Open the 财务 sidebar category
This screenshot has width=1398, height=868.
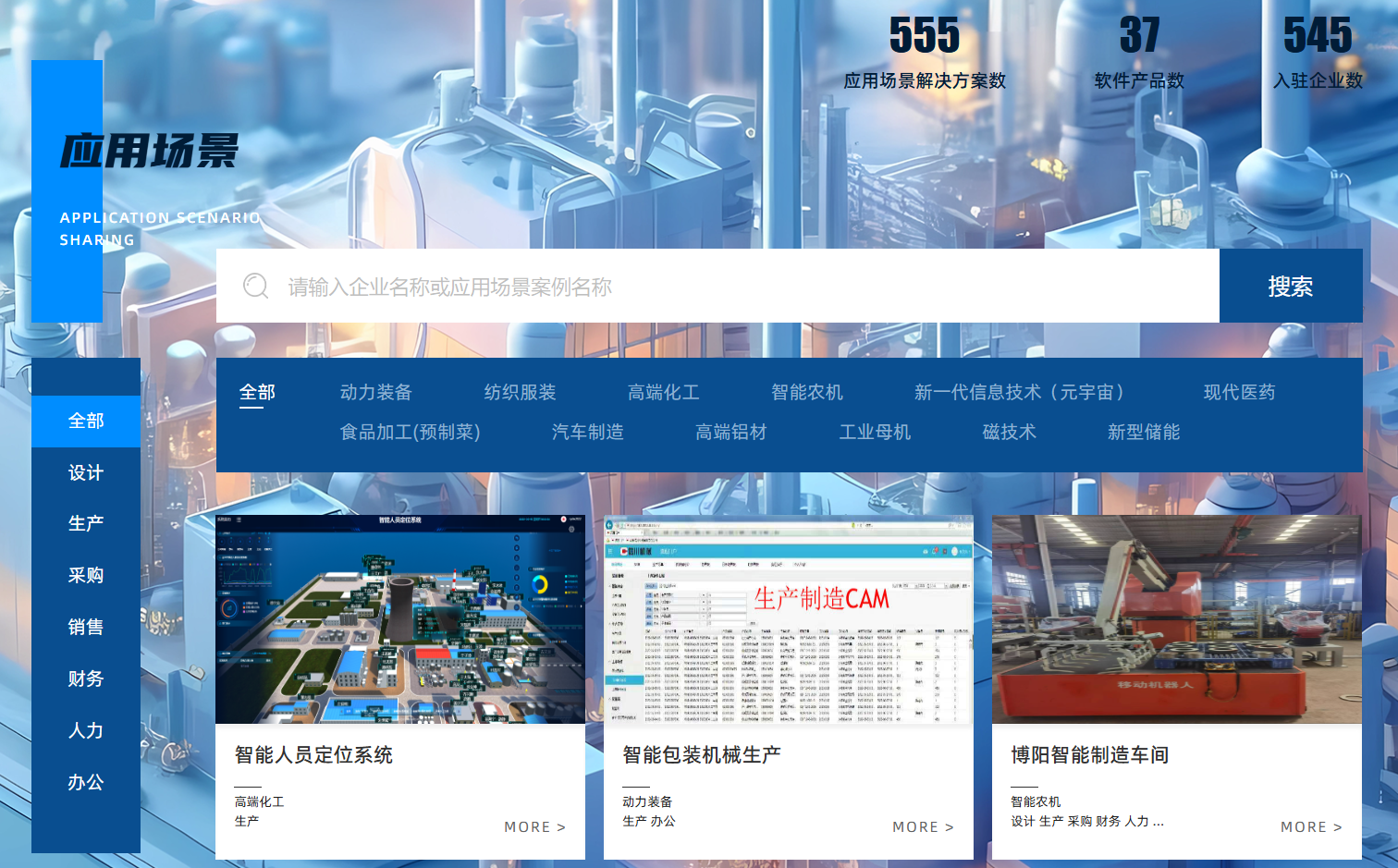click(86, 679)
